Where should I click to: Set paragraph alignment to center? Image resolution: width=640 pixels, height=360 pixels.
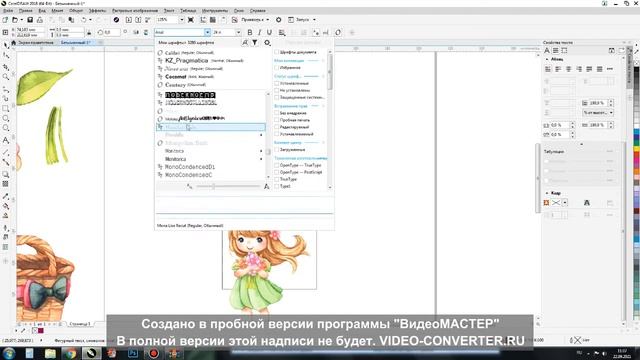[569, 69]
